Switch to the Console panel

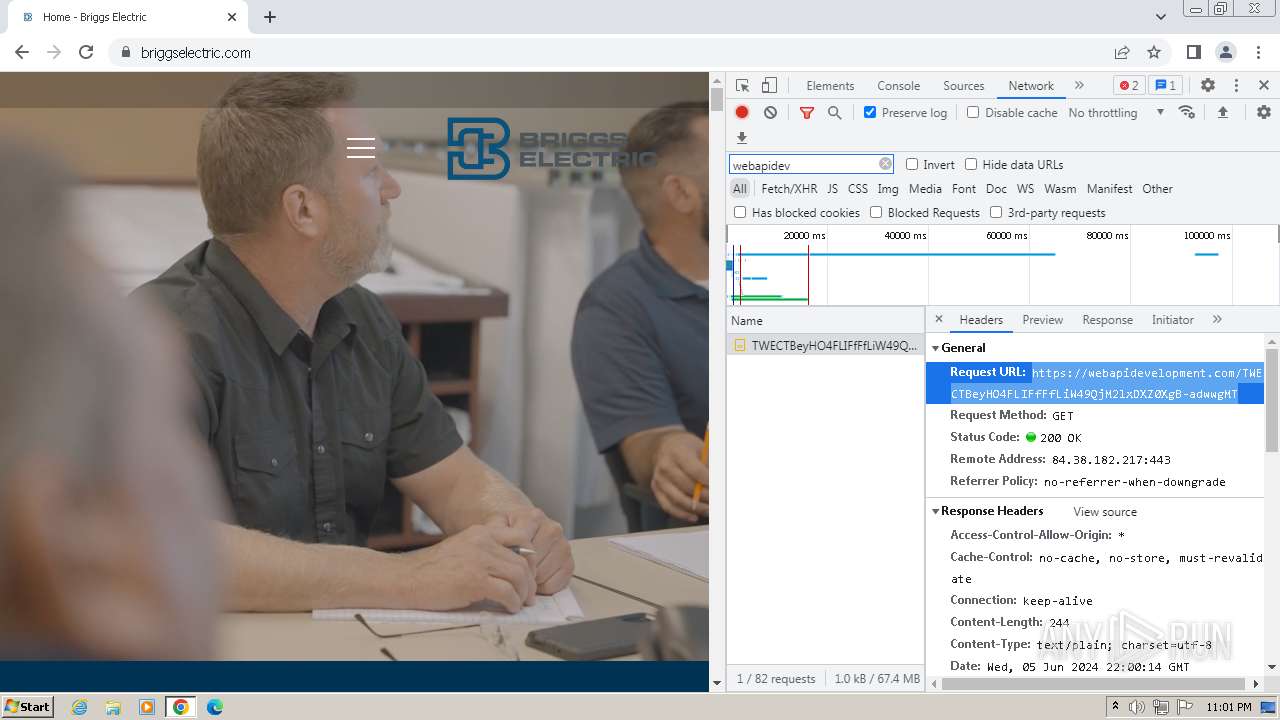pyautogui.click(x=898, y=86)
